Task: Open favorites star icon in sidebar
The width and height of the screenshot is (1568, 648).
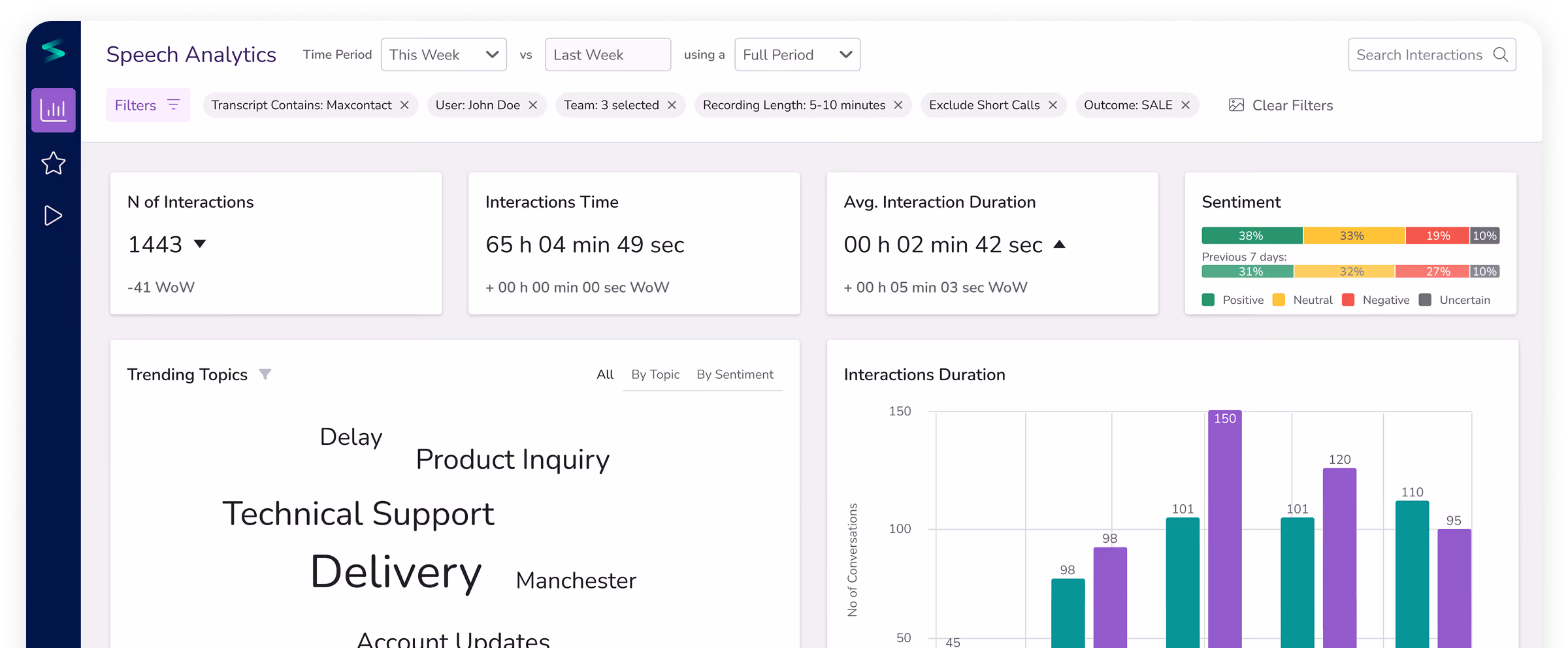Action: pos(54,163)
